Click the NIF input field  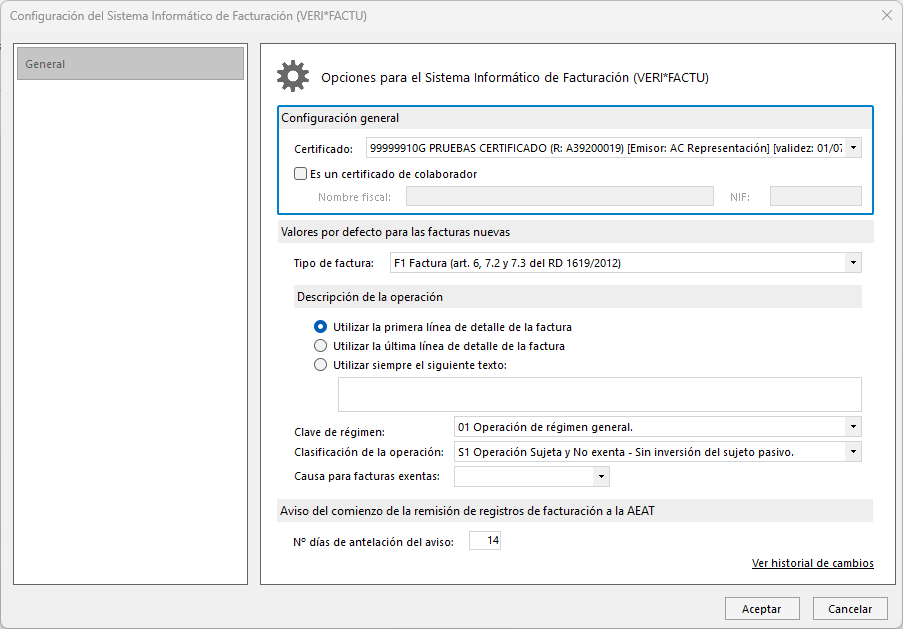tap(815, 196)
